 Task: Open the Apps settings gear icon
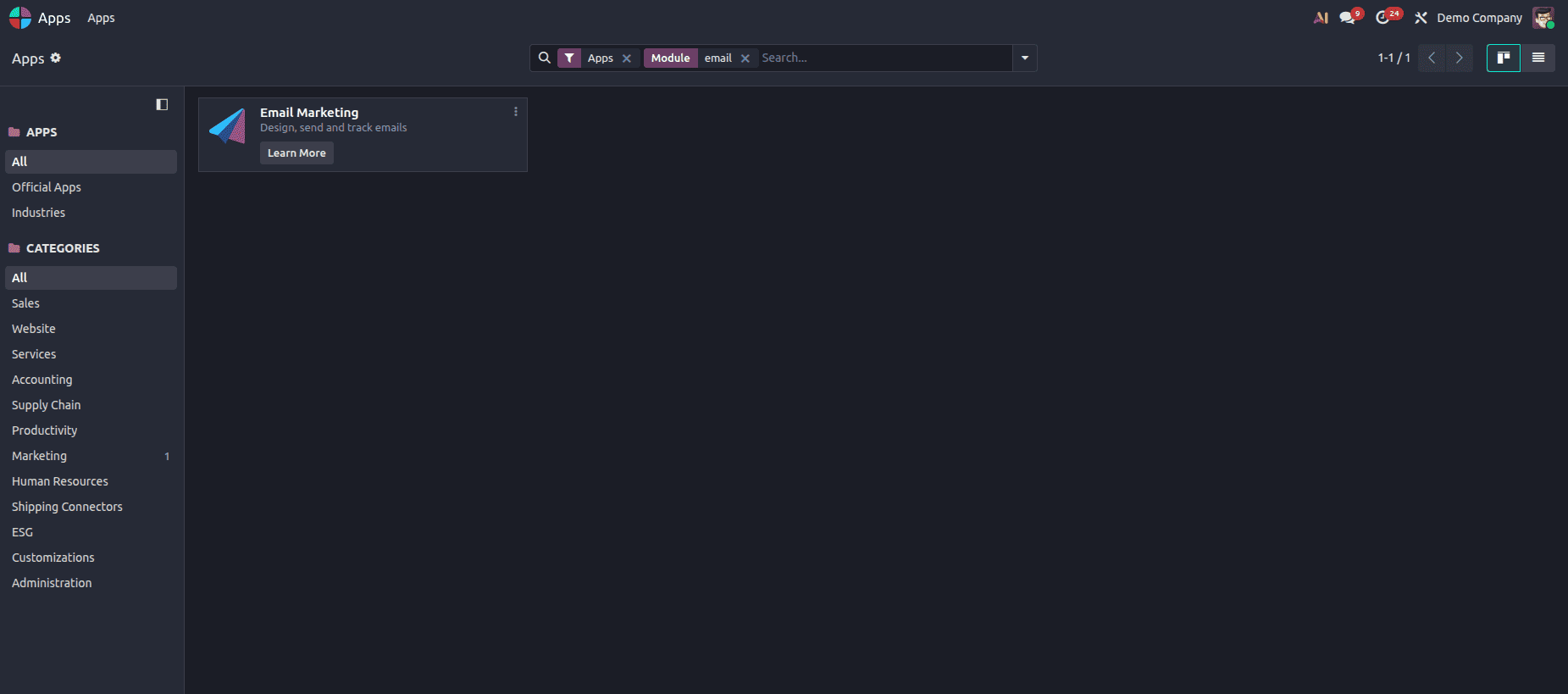tap(56, 58)
